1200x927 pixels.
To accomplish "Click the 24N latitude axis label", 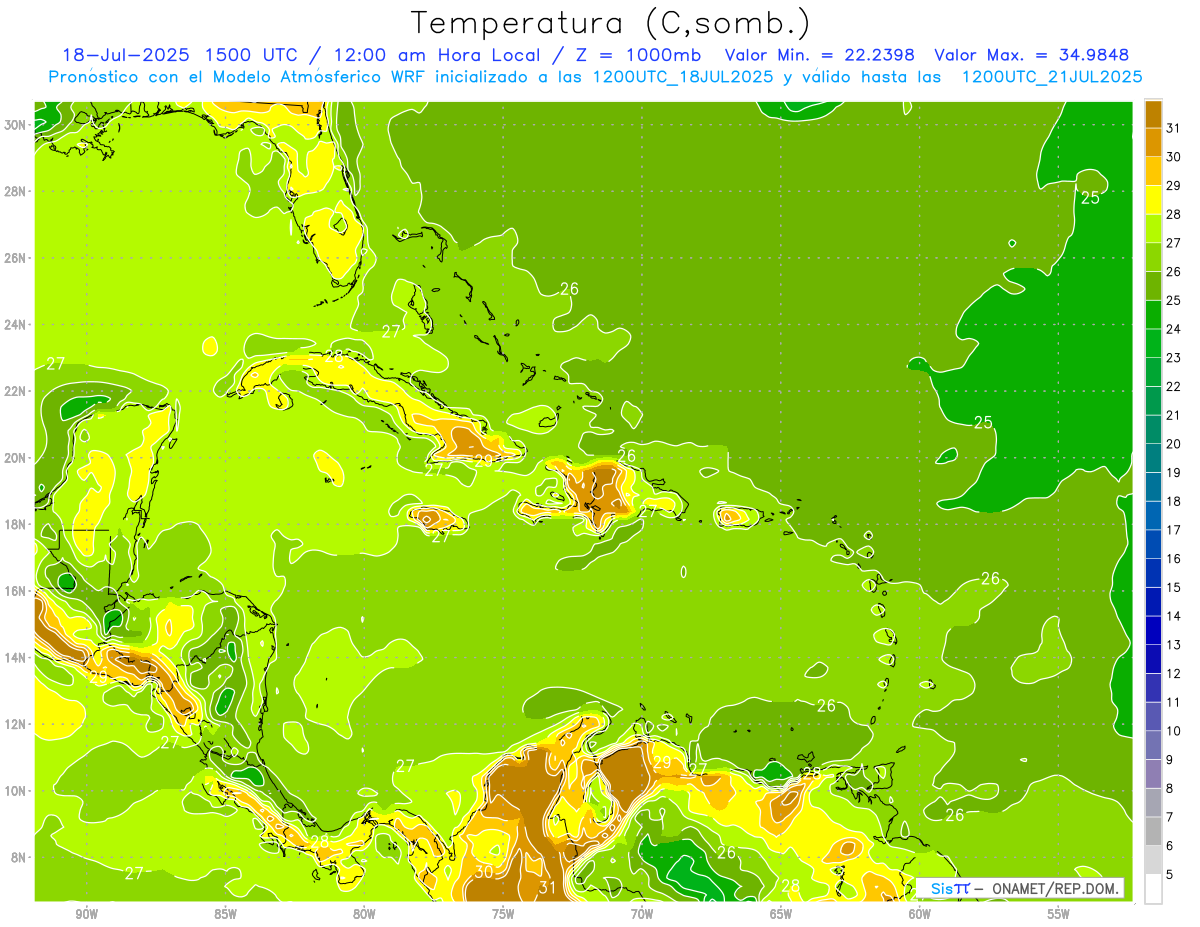I will tap(15, 324).
